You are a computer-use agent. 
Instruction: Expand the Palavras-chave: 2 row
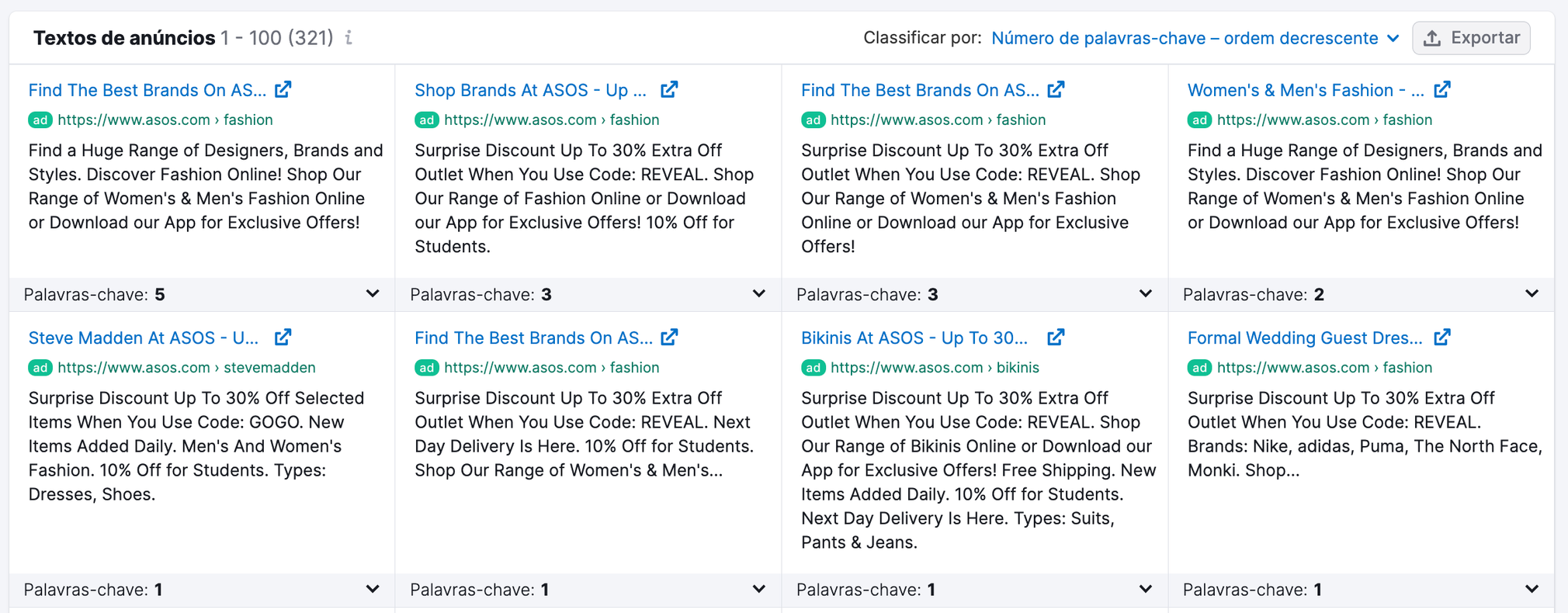tap(1361, 294)
